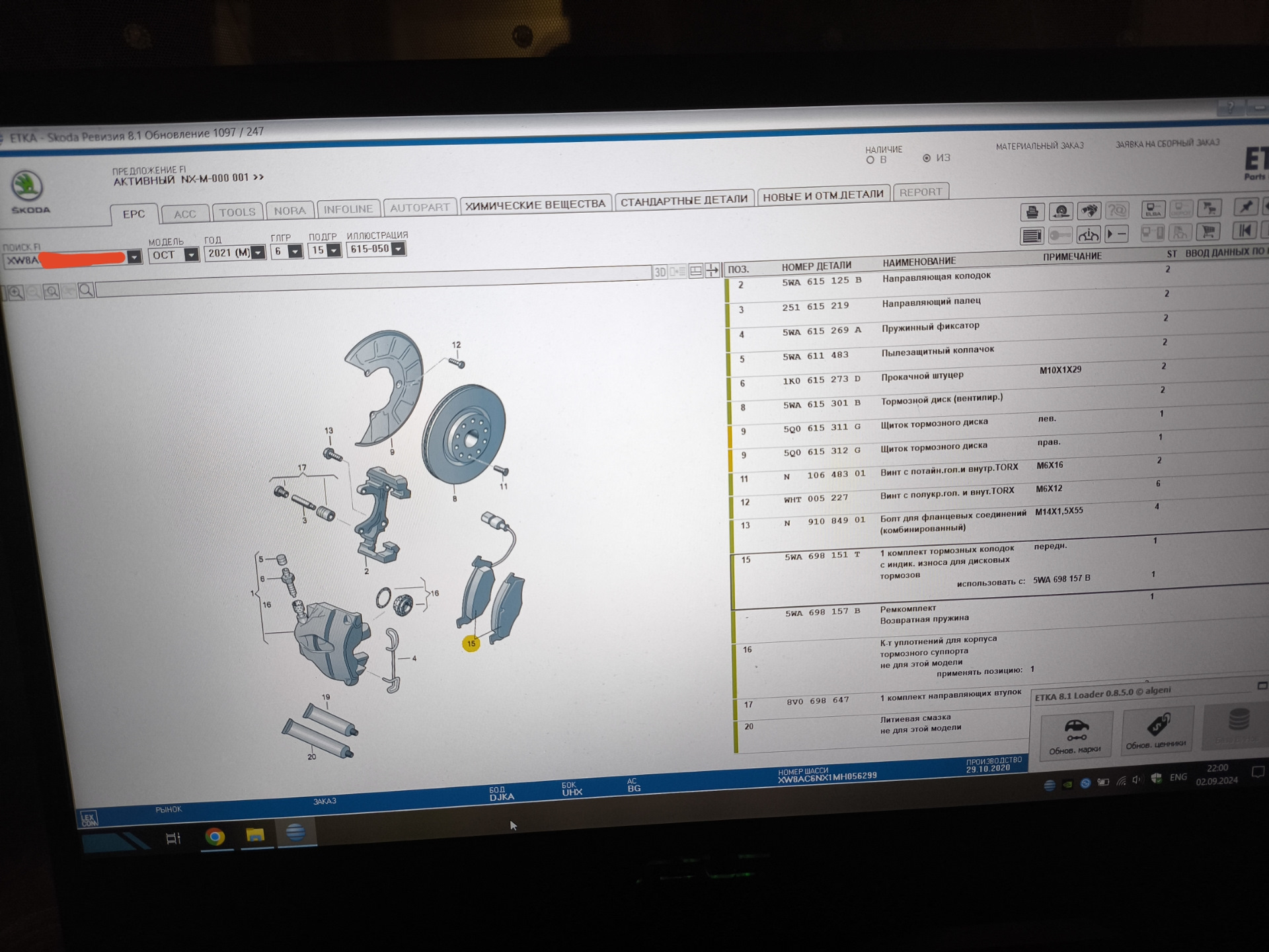Open the Модель OCT dropdown

pyautogui.click(x=191, y=254)
